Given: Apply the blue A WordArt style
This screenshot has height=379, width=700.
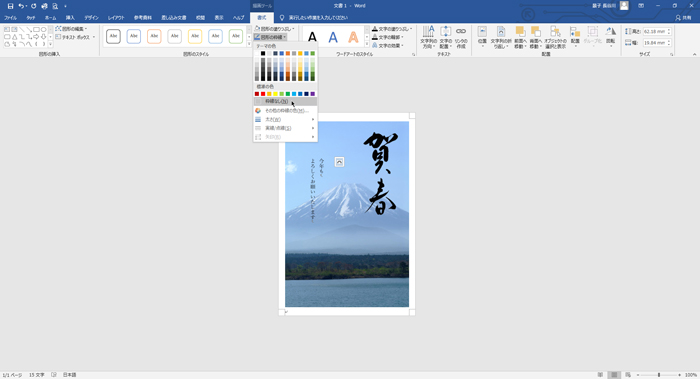Looking at the screenshot, I should [x=333, y=37].
